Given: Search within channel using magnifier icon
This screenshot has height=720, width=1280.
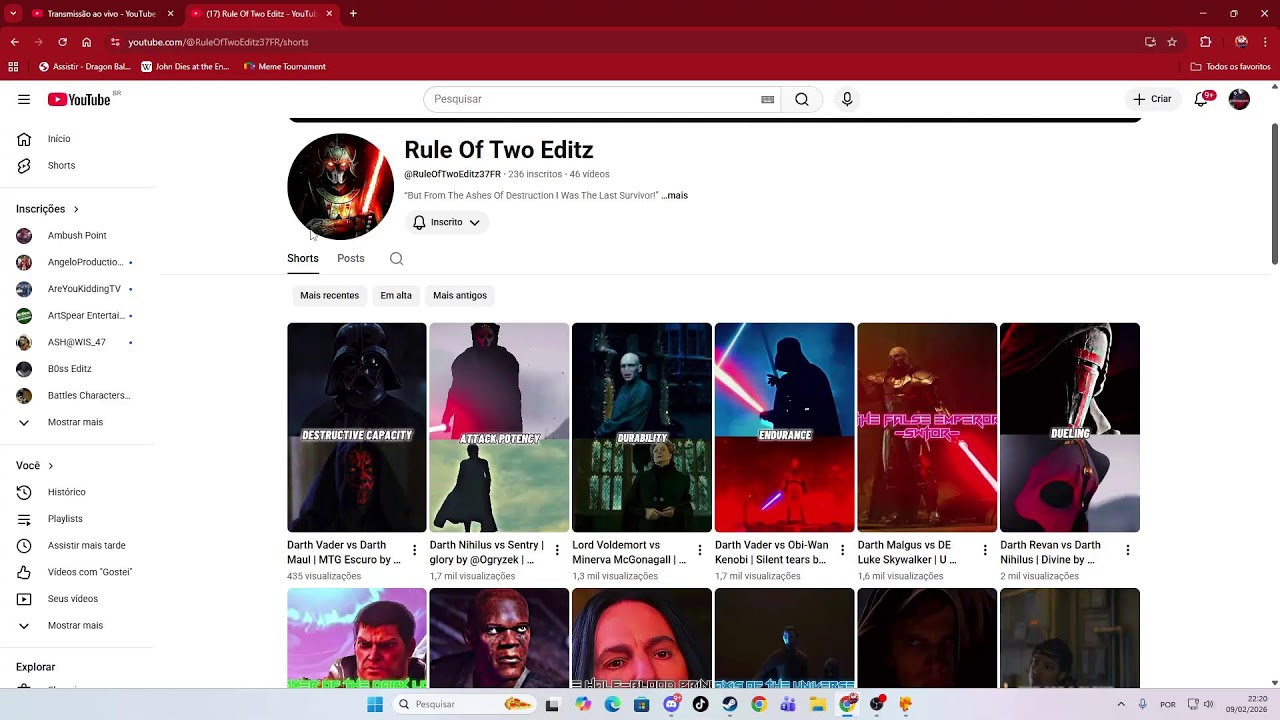Looking at the screenshot, I should [396, 258].
